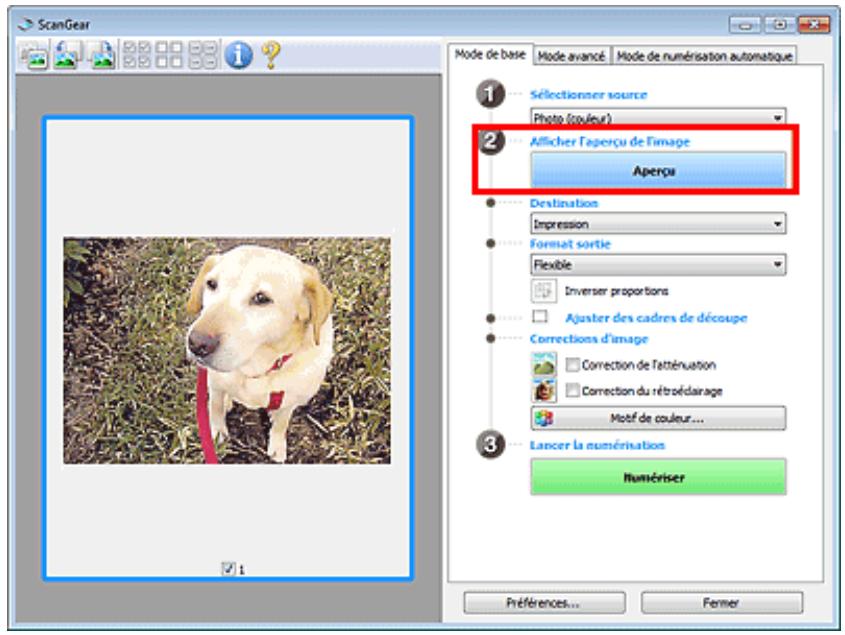
Task: Maximize the ScanGear window
Action: 779,24
